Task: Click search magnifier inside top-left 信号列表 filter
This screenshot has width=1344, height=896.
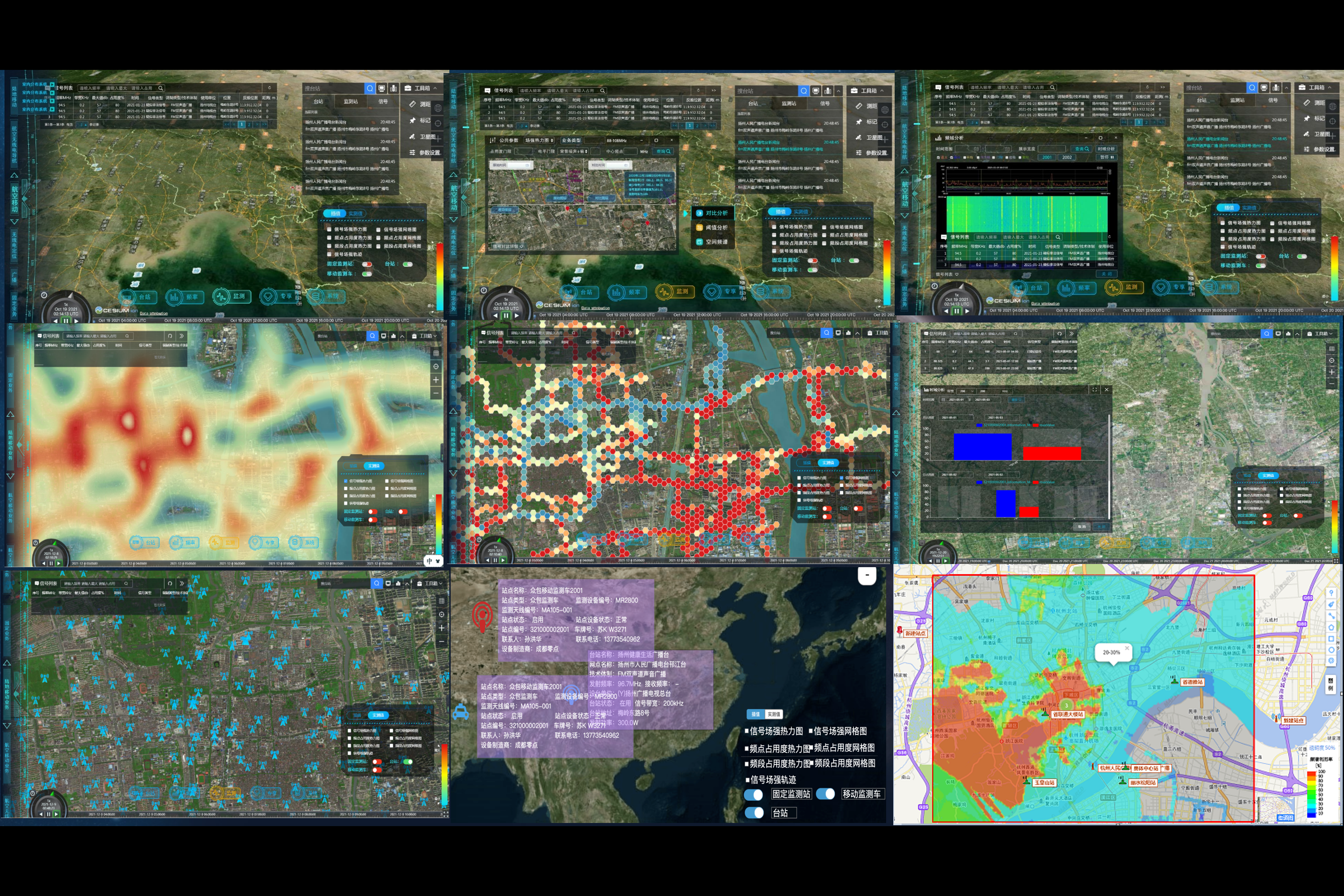Action: pyautogui.click(x=160, y=88)
